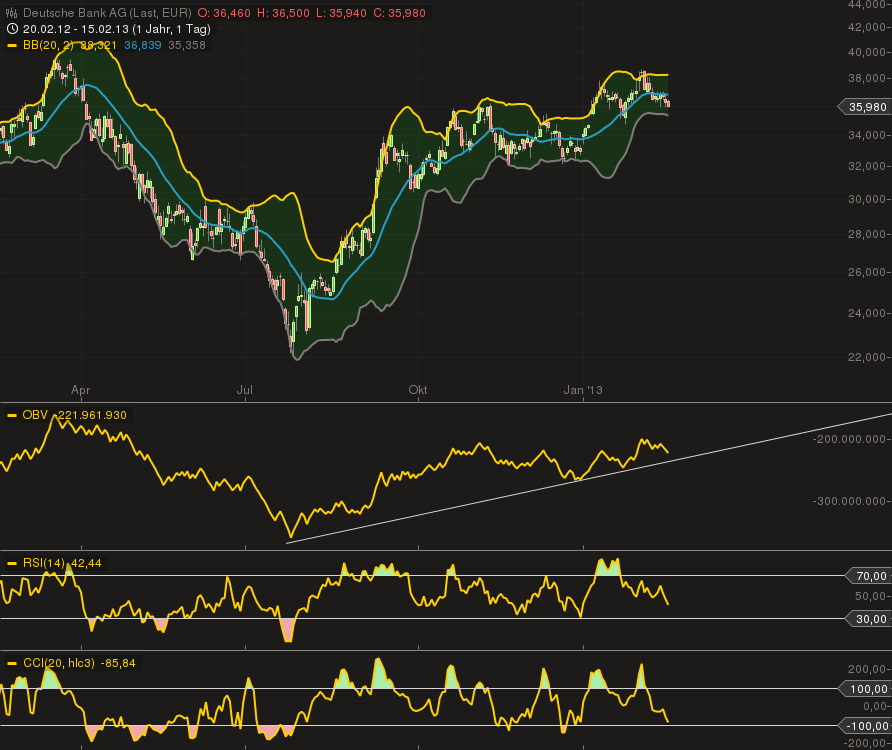Click the yellow BB legend marker
The width and height of the screenshot is (892, 750).
pyautogui.click(x=11, y=46)
